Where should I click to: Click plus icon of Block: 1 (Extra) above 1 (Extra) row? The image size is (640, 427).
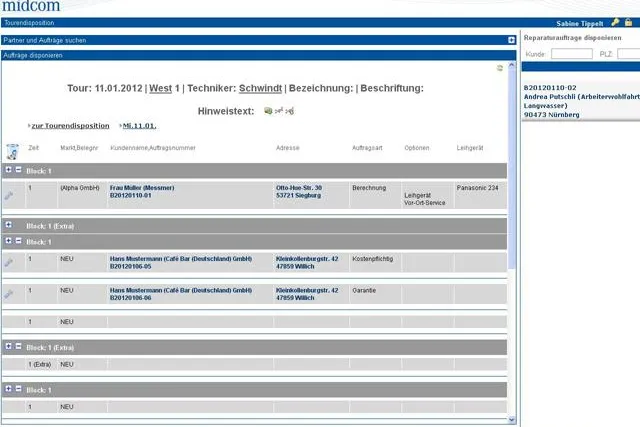point(9,346)
